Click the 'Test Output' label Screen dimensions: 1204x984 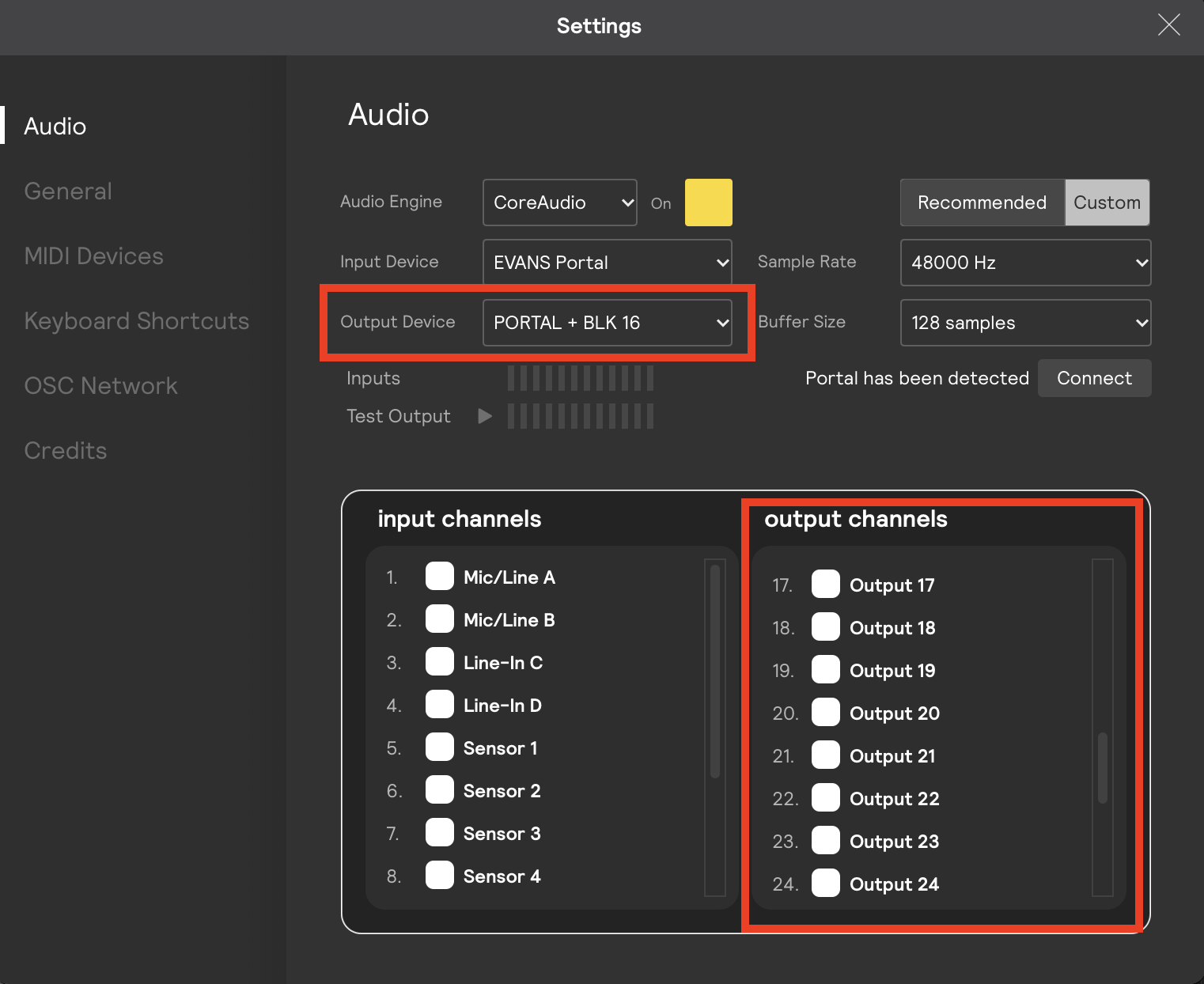[399, 416]
